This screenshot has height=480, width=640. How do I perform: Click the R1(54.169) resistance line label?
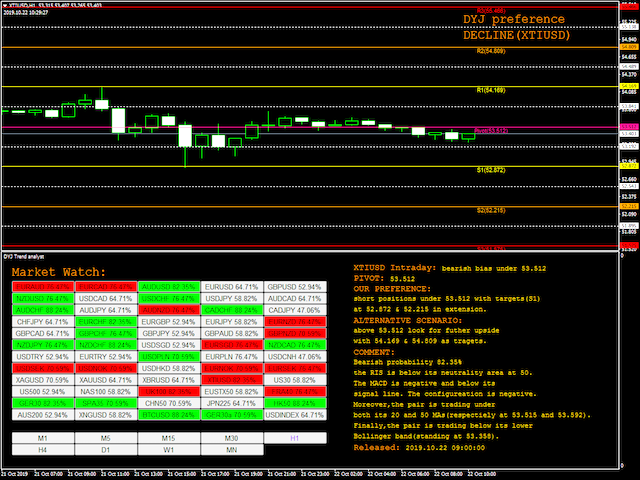coord(492,89)
